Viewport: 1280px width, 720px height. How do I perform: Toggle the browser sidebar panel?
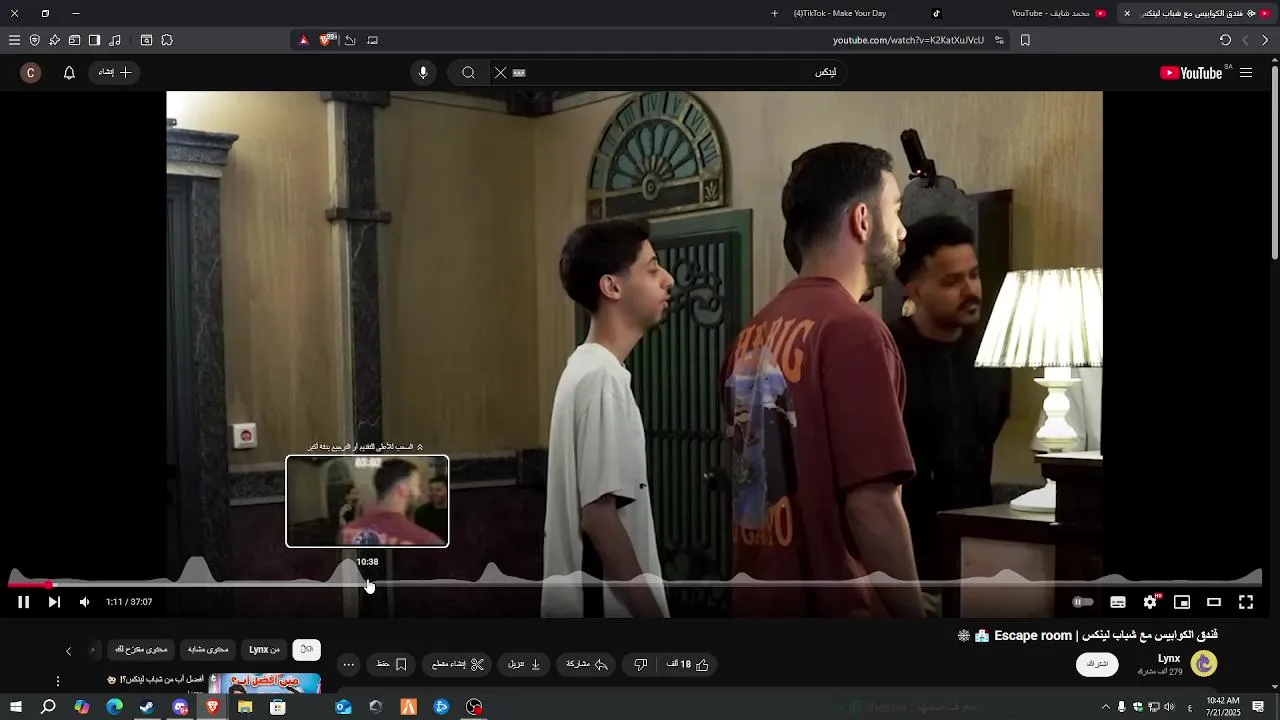(x=94, y=40)
